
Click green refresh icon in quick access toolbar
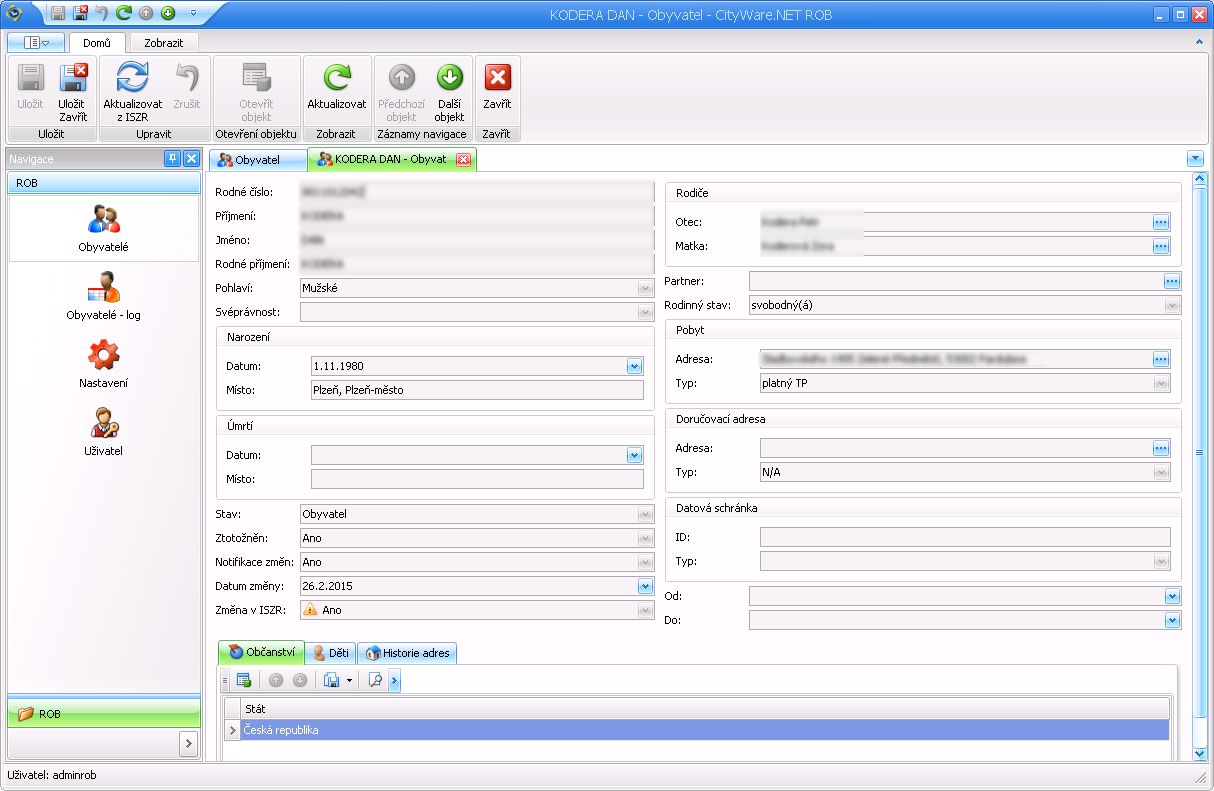(x=123, y=14)
